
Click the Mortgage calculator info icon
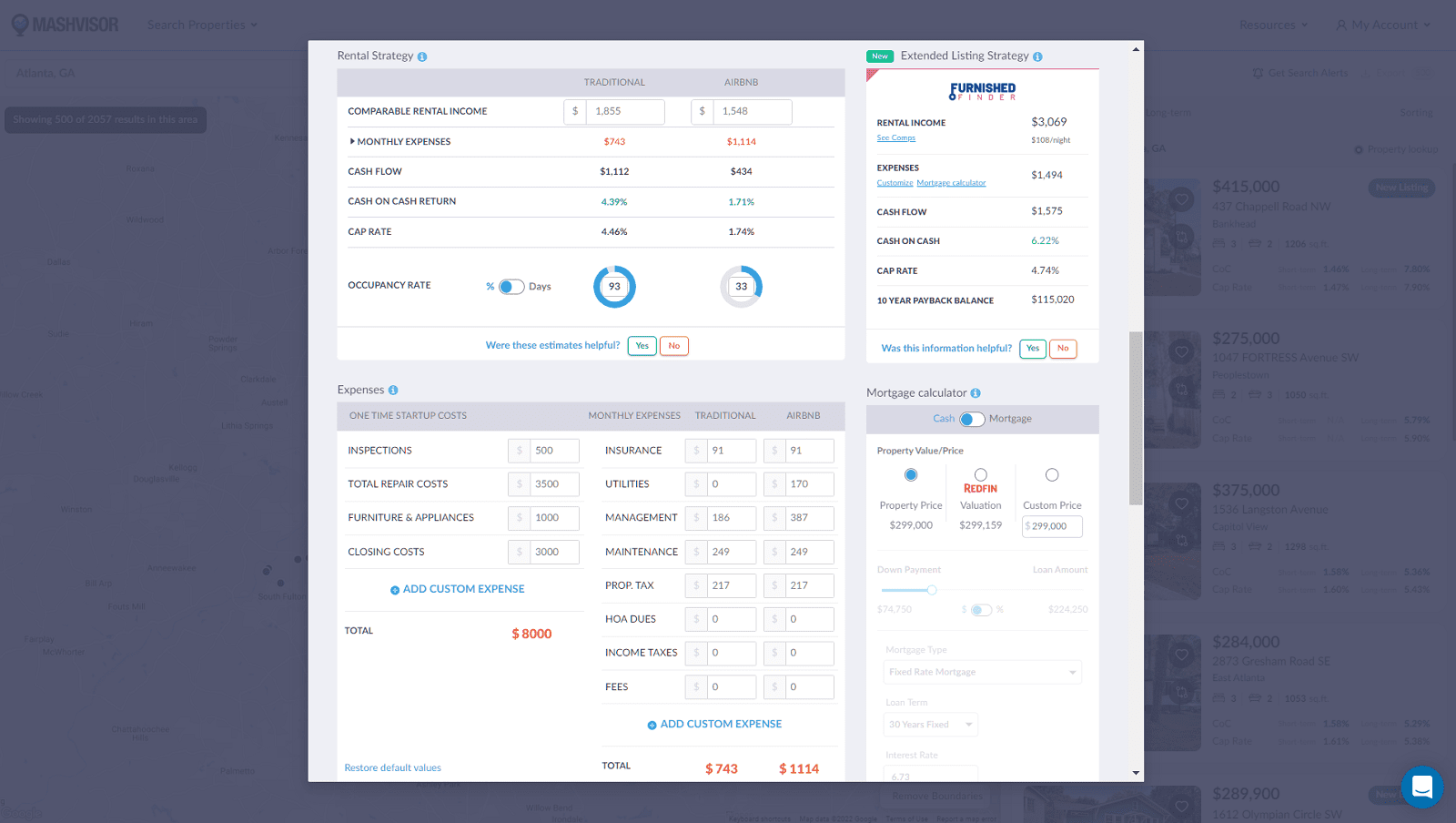pyautogui.click(x=976, y=393)
